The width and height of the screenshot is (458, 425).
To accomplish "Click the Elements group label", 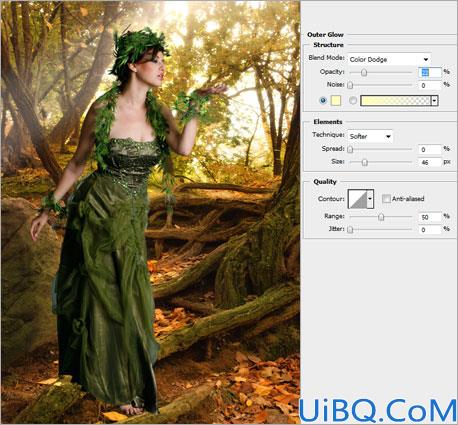I will (328, 122).
